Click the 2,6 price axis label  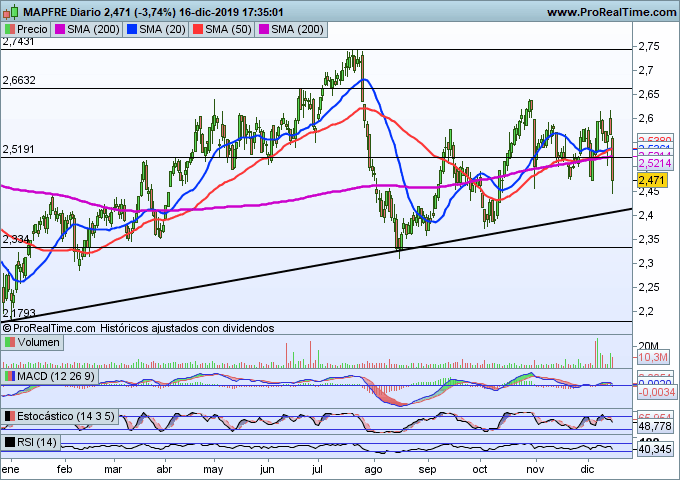[645, 118]
